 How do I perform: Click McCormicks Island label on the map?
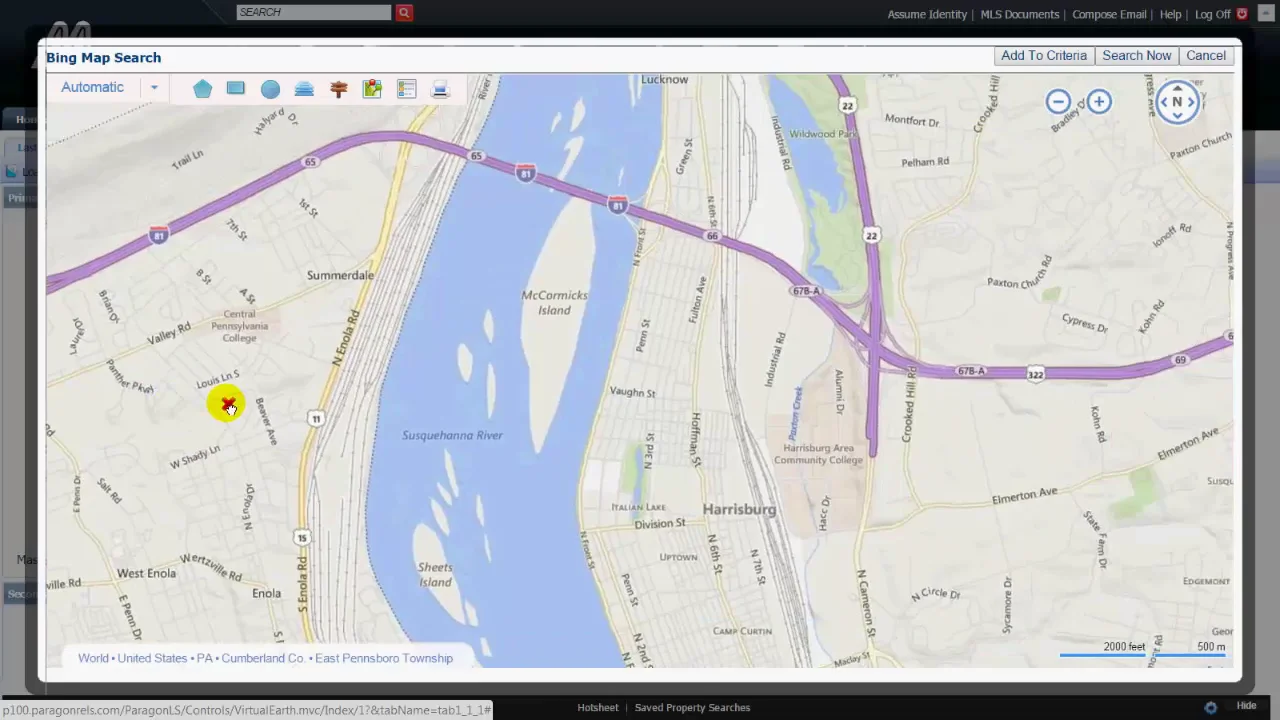click(555, 302)
